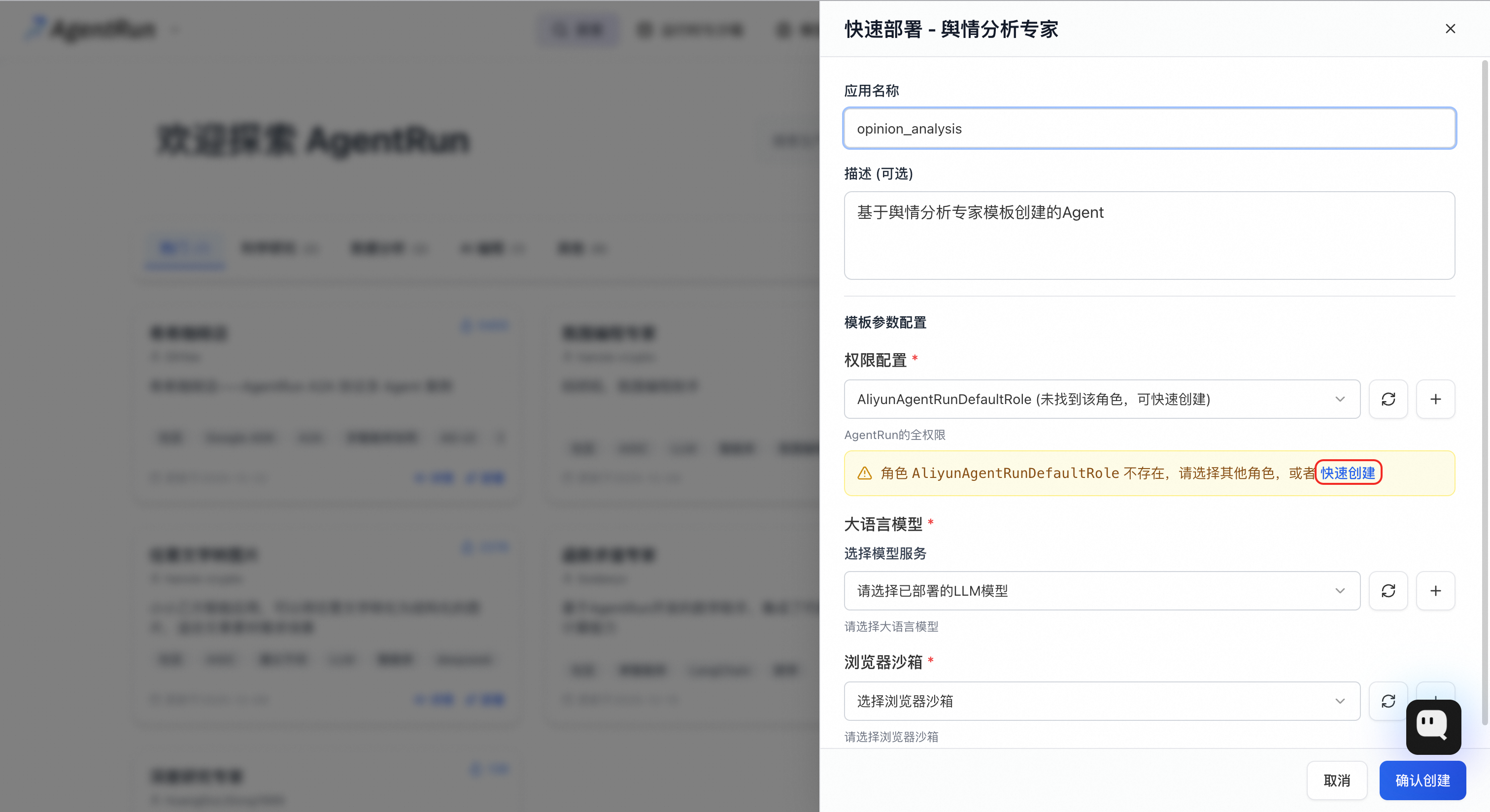Open the 选择浏览器沙箱 dropdown
Image resolution: width=1490 pixels, height=812 pixels.
click(x=1102, y=701)
